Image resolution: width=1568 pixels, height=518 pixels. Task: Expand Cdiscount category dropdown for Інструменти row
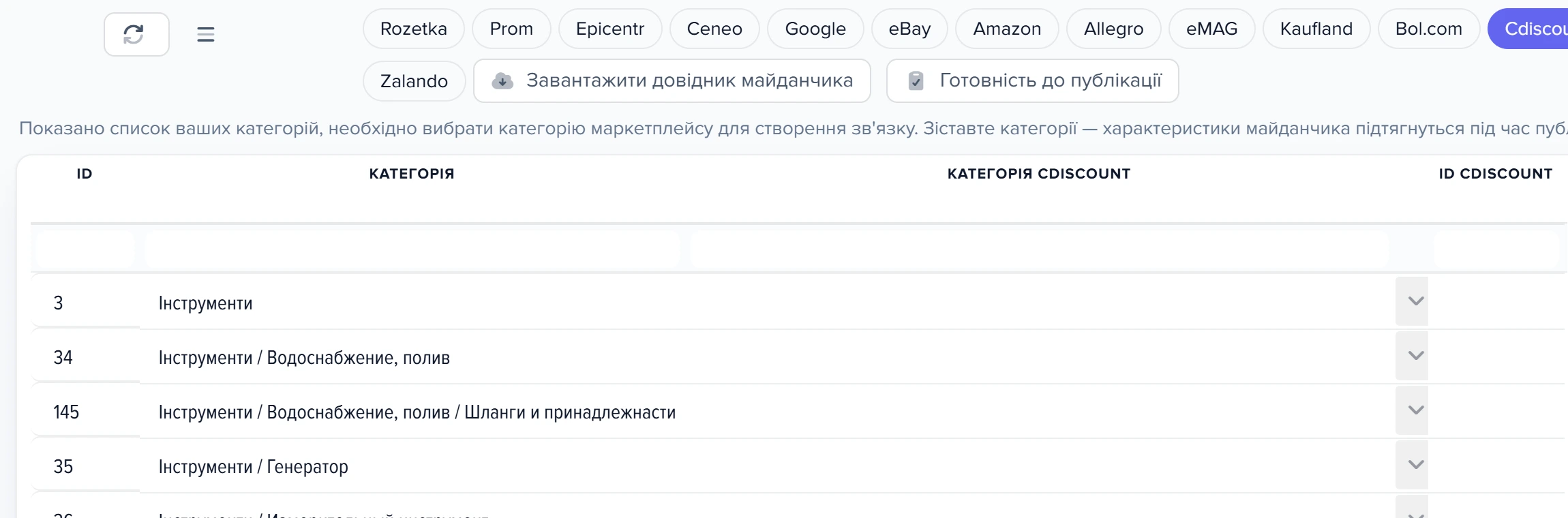coord(1412,301)
